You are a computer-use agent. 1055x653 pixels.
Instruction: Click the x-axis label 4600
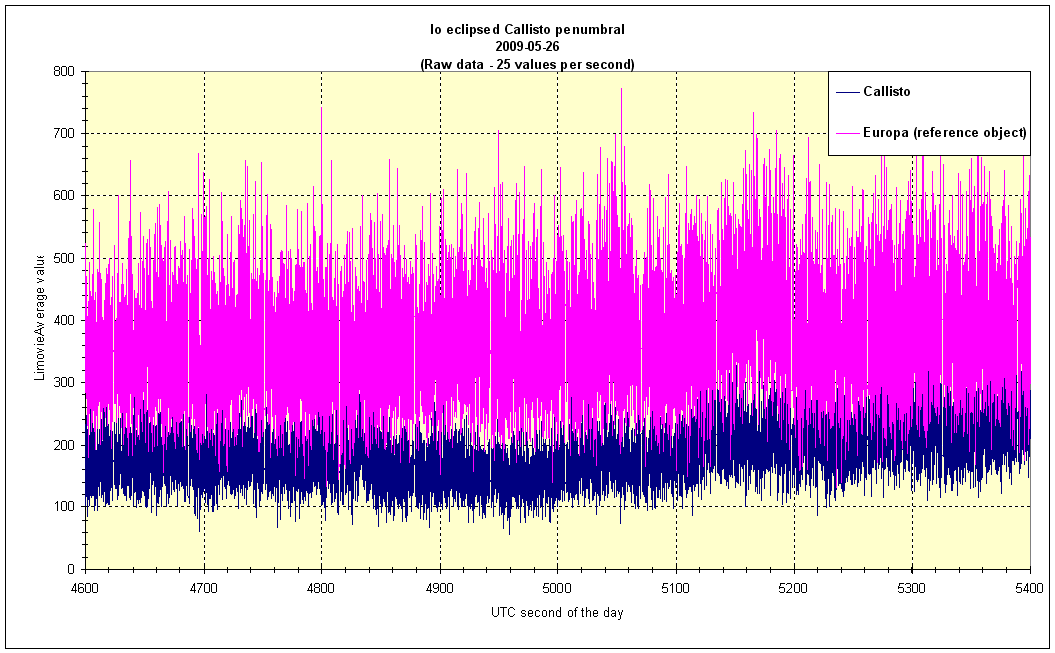point(85,588)
